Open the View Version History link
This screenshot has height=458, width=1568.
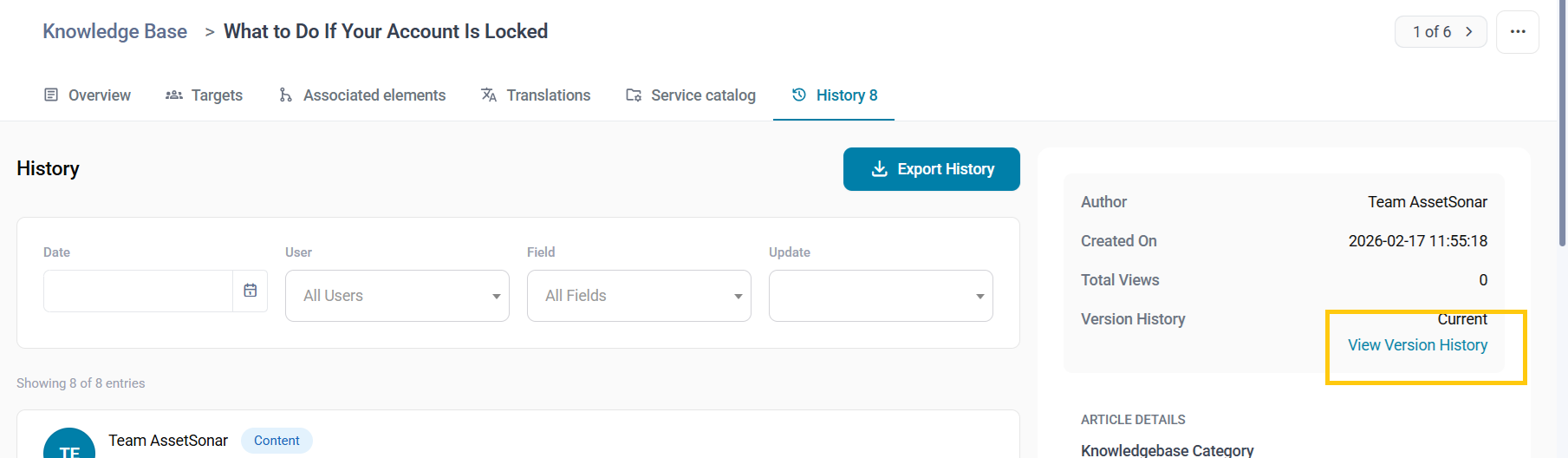click(1417, 345)
